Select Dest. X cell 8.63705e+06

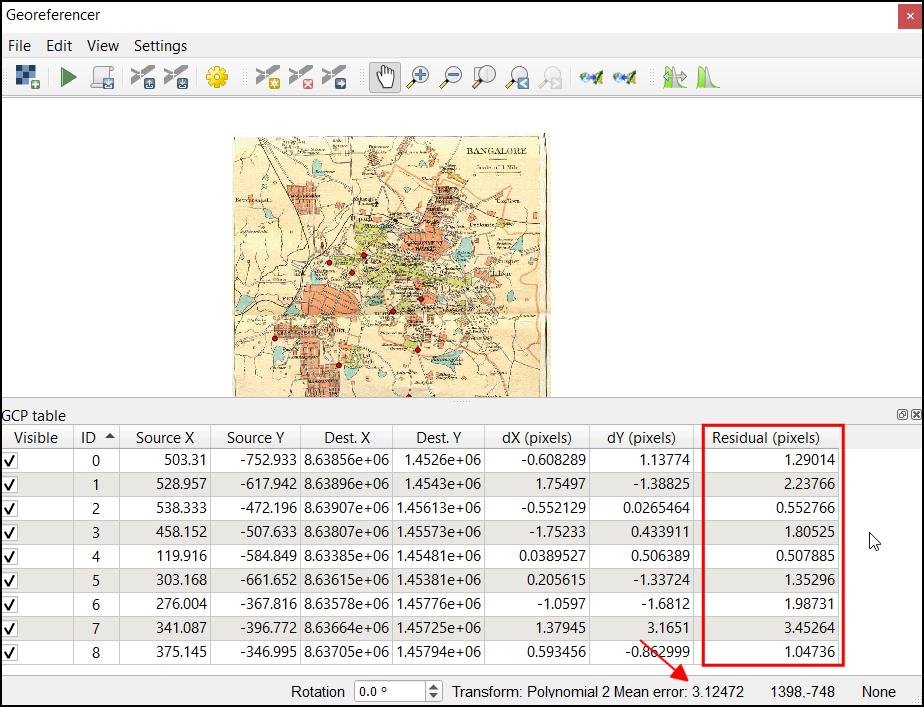pos(346,653)
